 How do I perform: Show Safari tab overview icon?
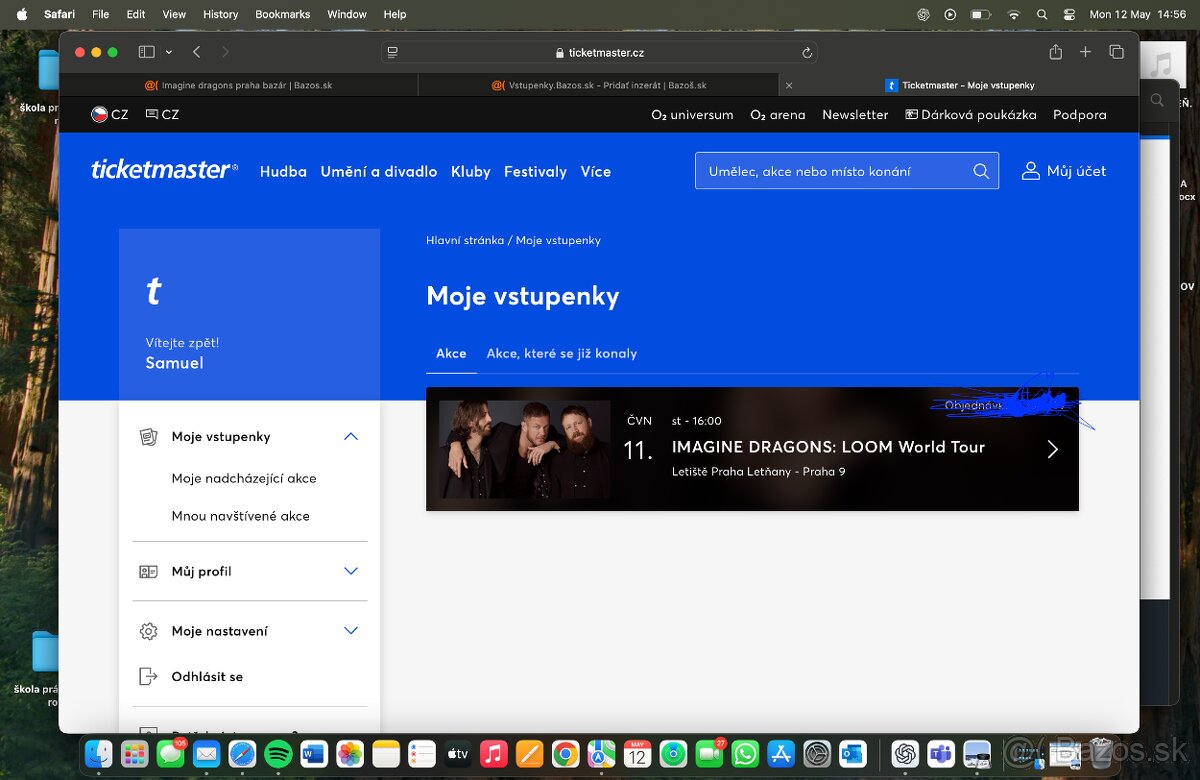click(x=1116, y=52)
